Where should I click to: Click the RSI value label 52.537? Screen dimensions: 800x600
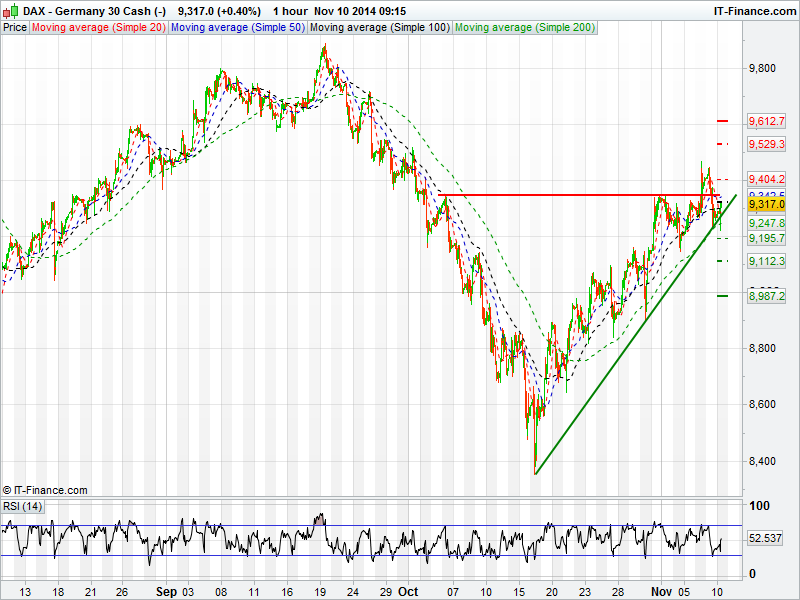766,538
